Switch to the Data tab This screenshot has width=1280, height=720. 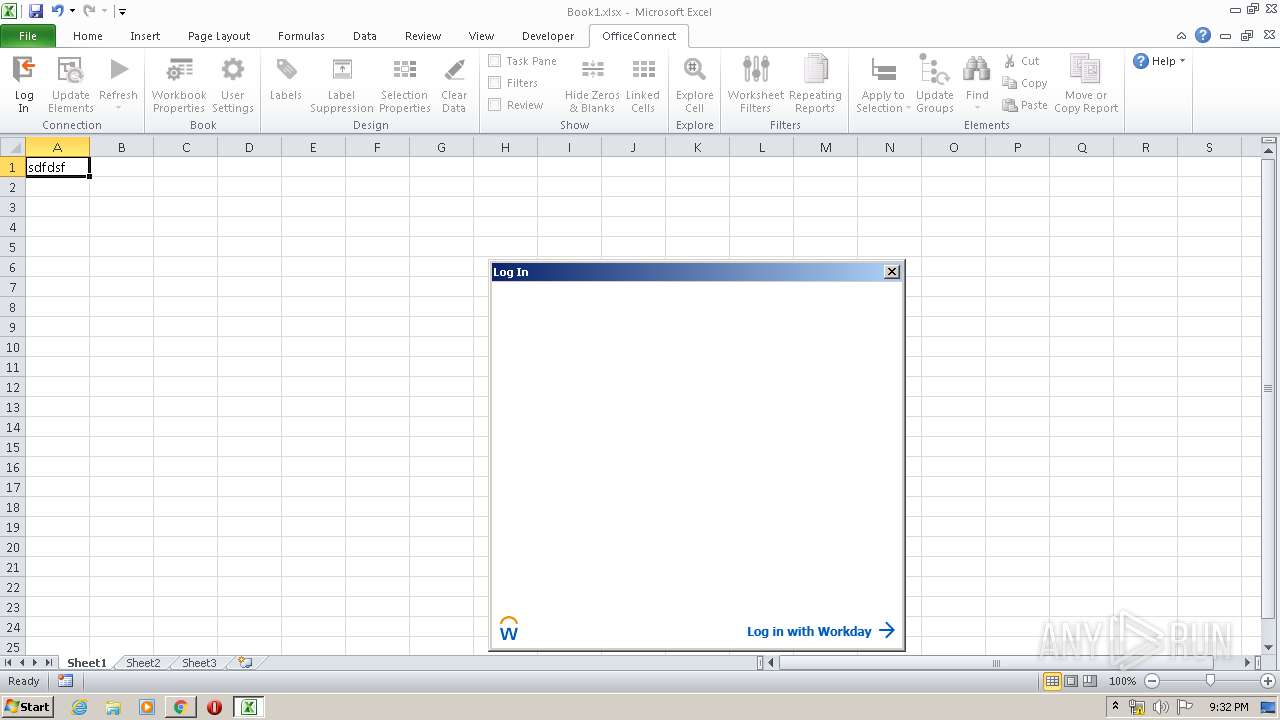[365, 36]
